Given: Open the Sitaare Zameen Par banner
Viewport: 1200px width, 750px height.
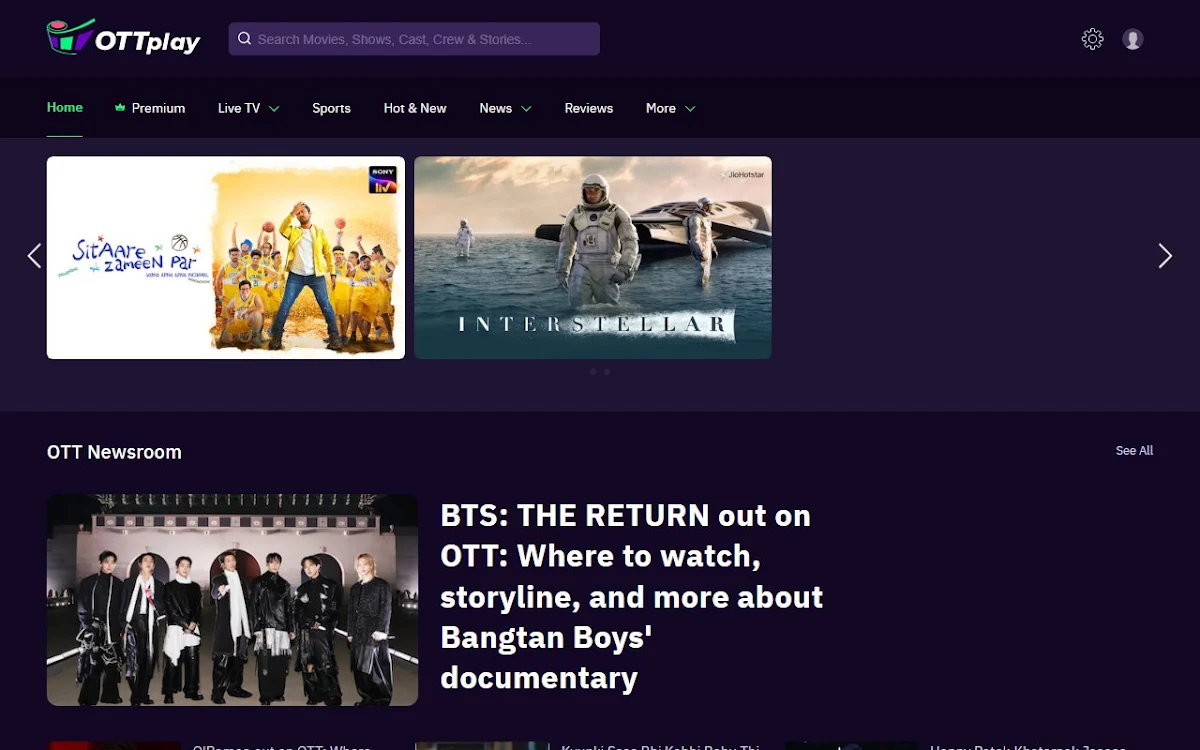Looking at the screenshot, I should [226, 257].
